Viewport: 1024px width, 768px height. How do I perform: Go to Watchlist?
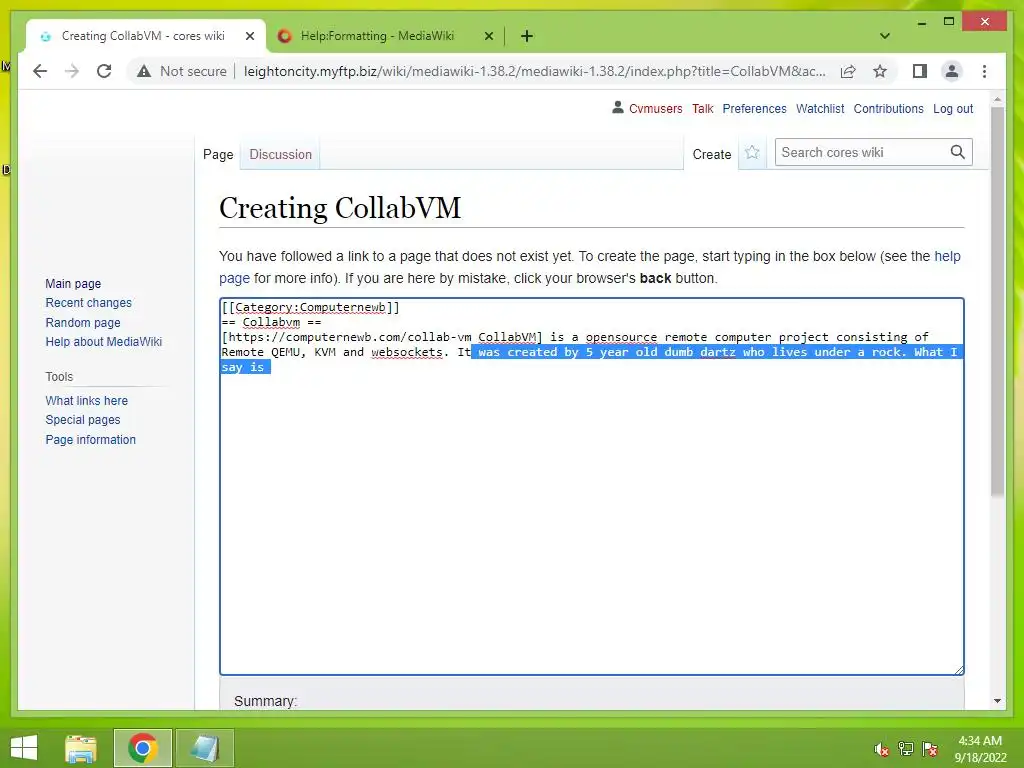click(820, 108)
